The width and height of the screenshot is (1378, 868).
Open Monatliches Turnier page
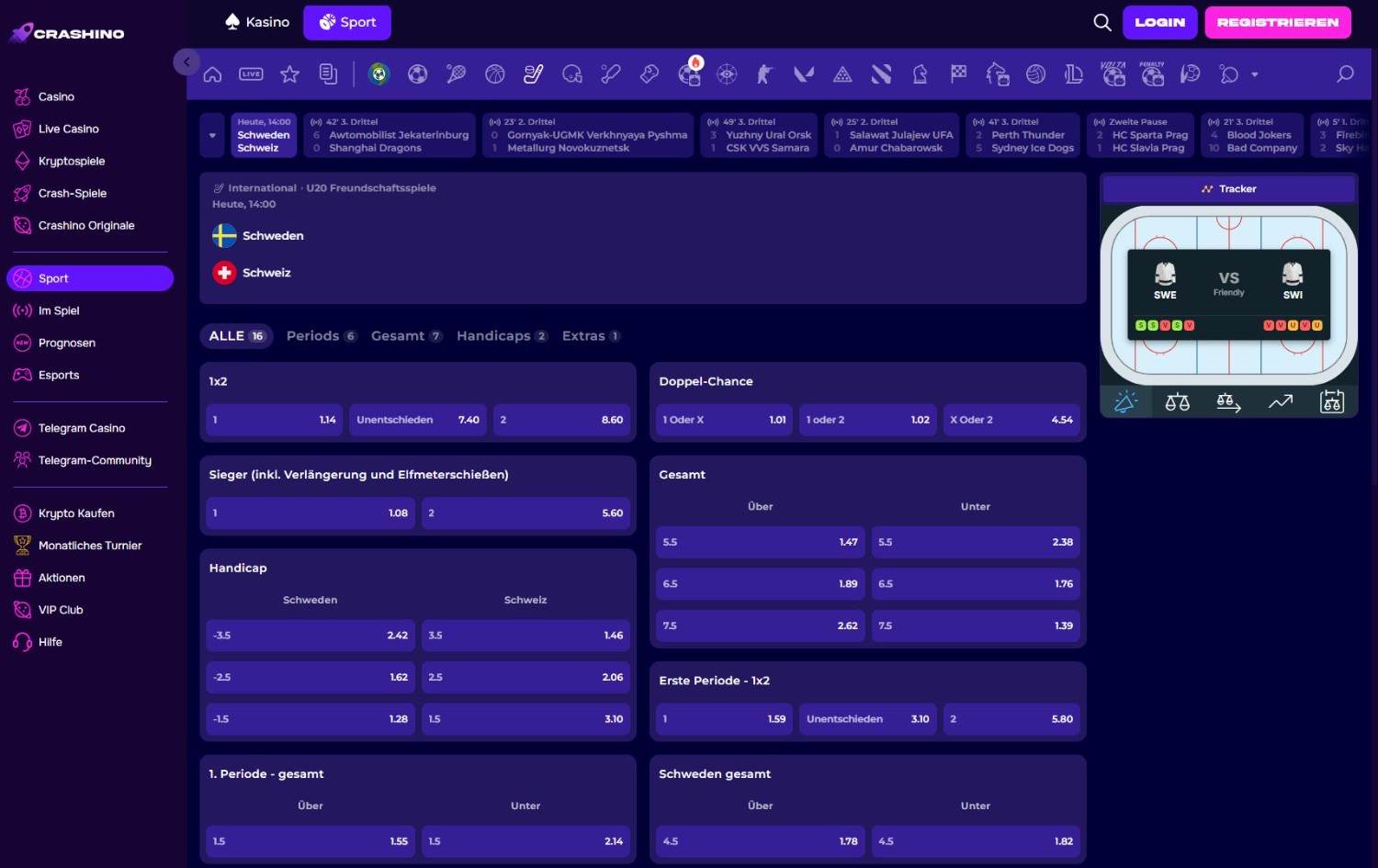[x=90, y=546]
